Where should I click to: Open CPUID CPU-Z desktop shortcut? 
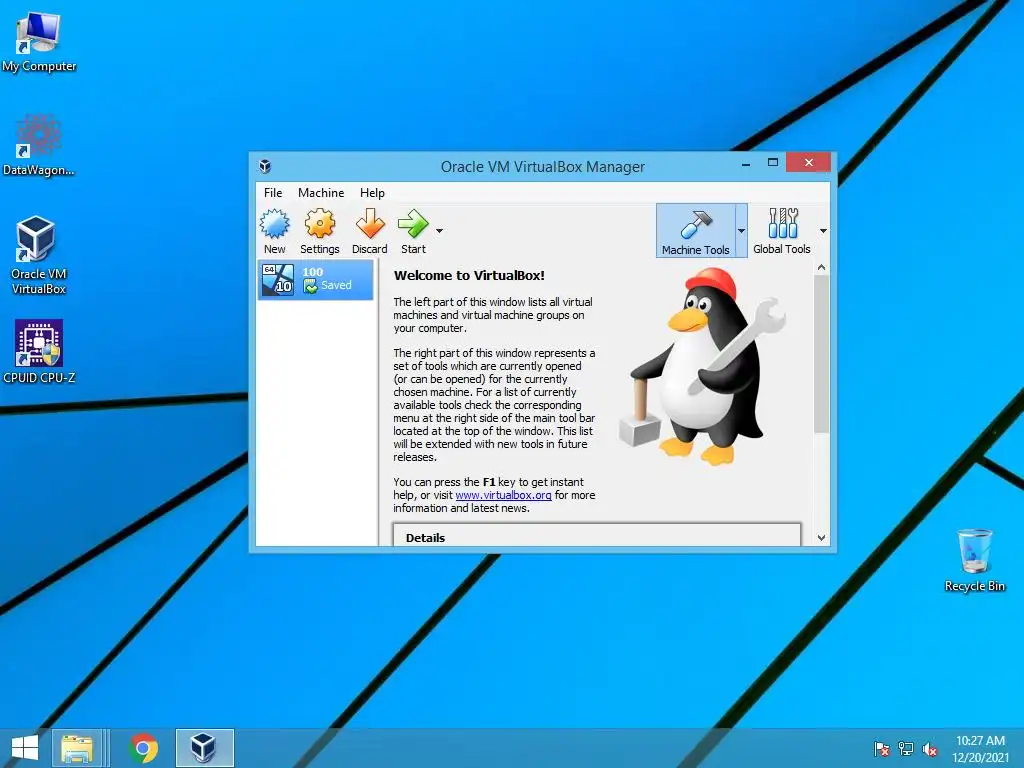39,351
